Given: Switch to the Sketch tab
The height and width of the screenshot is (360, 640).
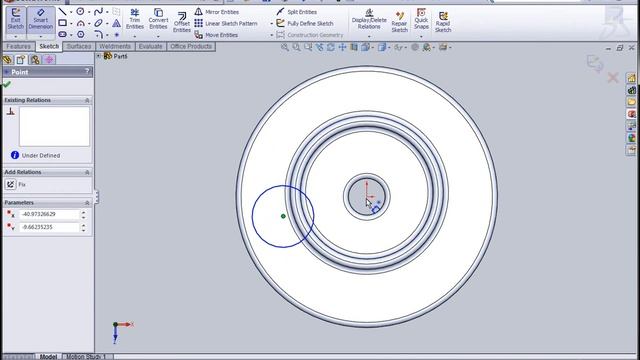Looking at the screenshot, I should 49,47.
